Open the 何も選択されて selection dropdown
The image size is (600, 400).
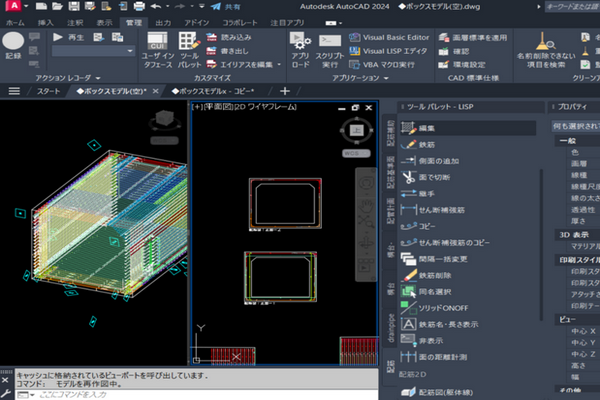click(576, 126)
